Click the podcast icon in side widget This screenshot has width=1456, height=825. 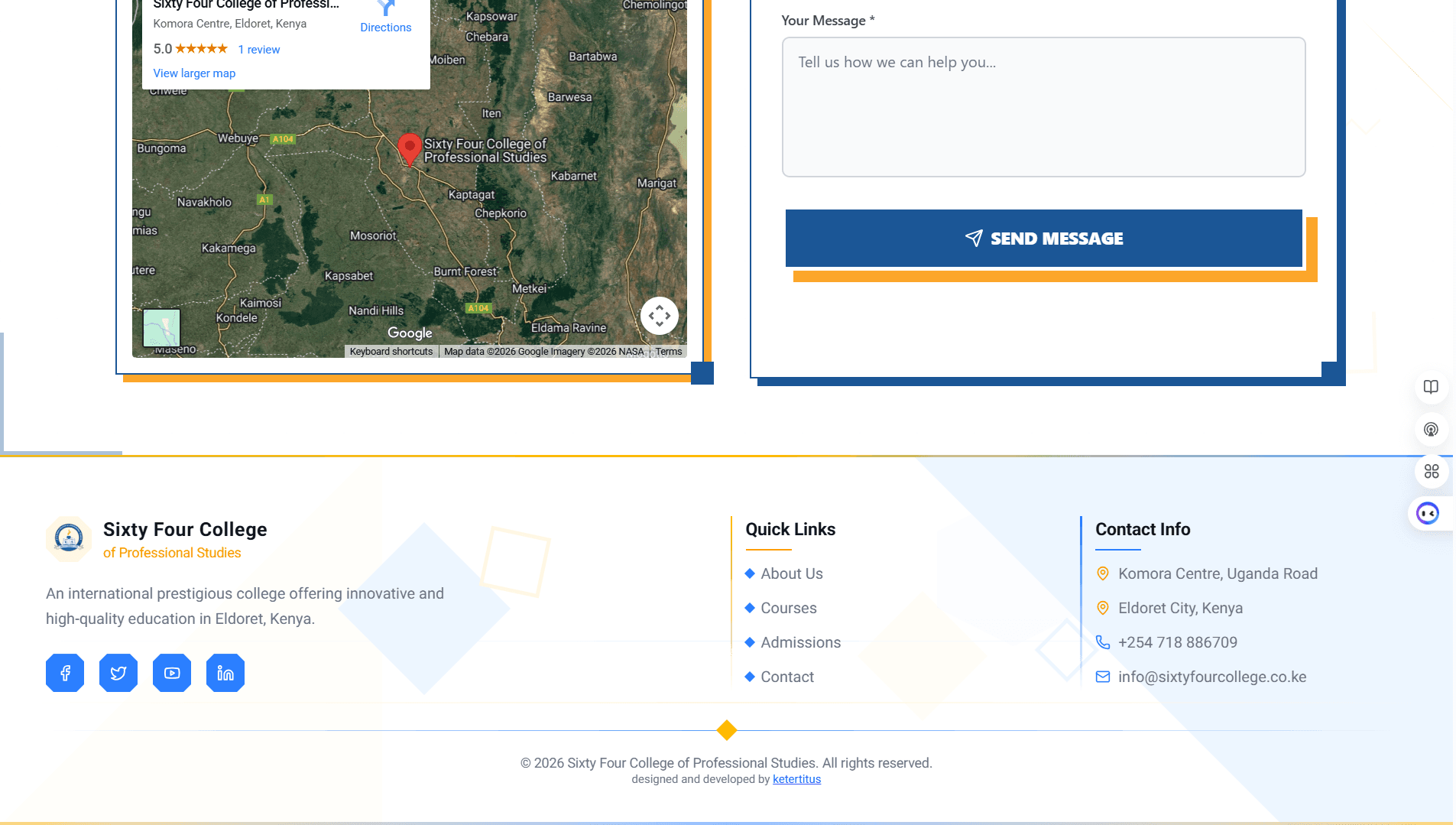[x=1431, y=430]
